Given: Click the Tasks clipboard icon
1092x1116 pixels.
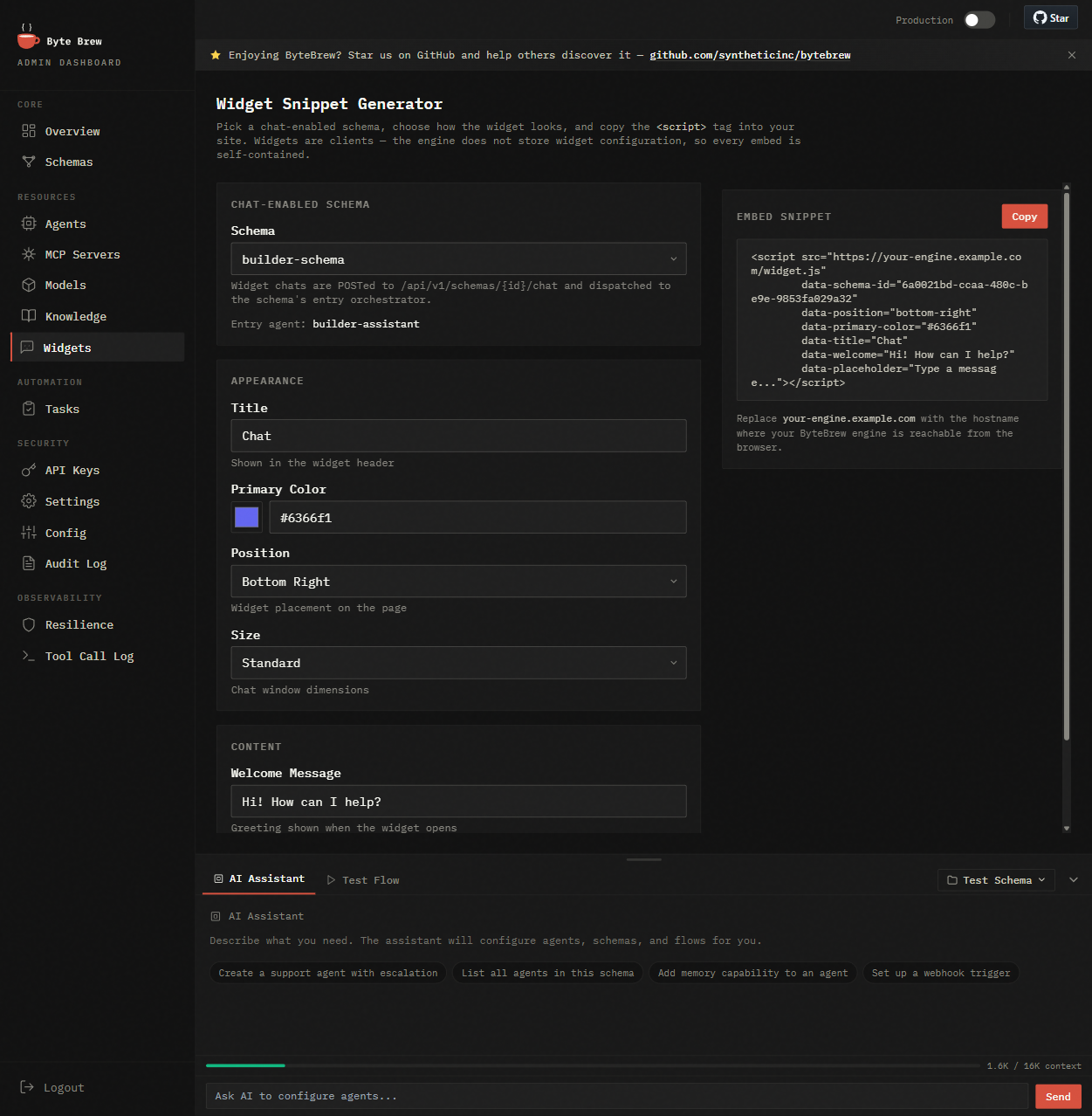Looking at the screenshot, I should pyautogui.click(x=29, y=409).
